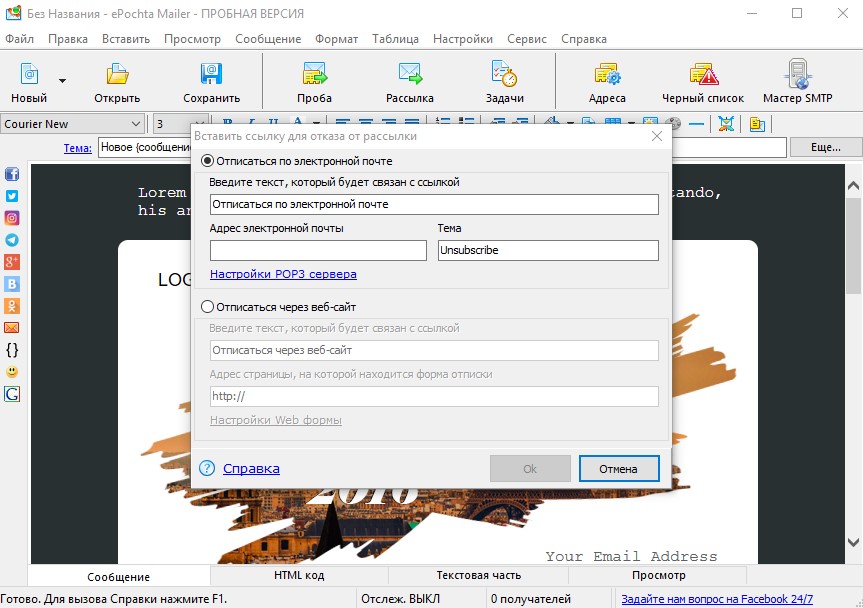Click the Отмена button
Image resolution: width=863 pixels, height=608 pixels.
[619, 469]
